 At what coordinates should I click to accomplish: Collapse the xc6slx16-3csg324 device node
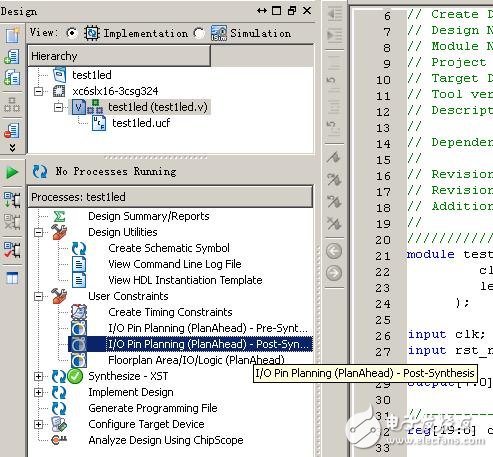pyautogui.click(x=39, y=91)
